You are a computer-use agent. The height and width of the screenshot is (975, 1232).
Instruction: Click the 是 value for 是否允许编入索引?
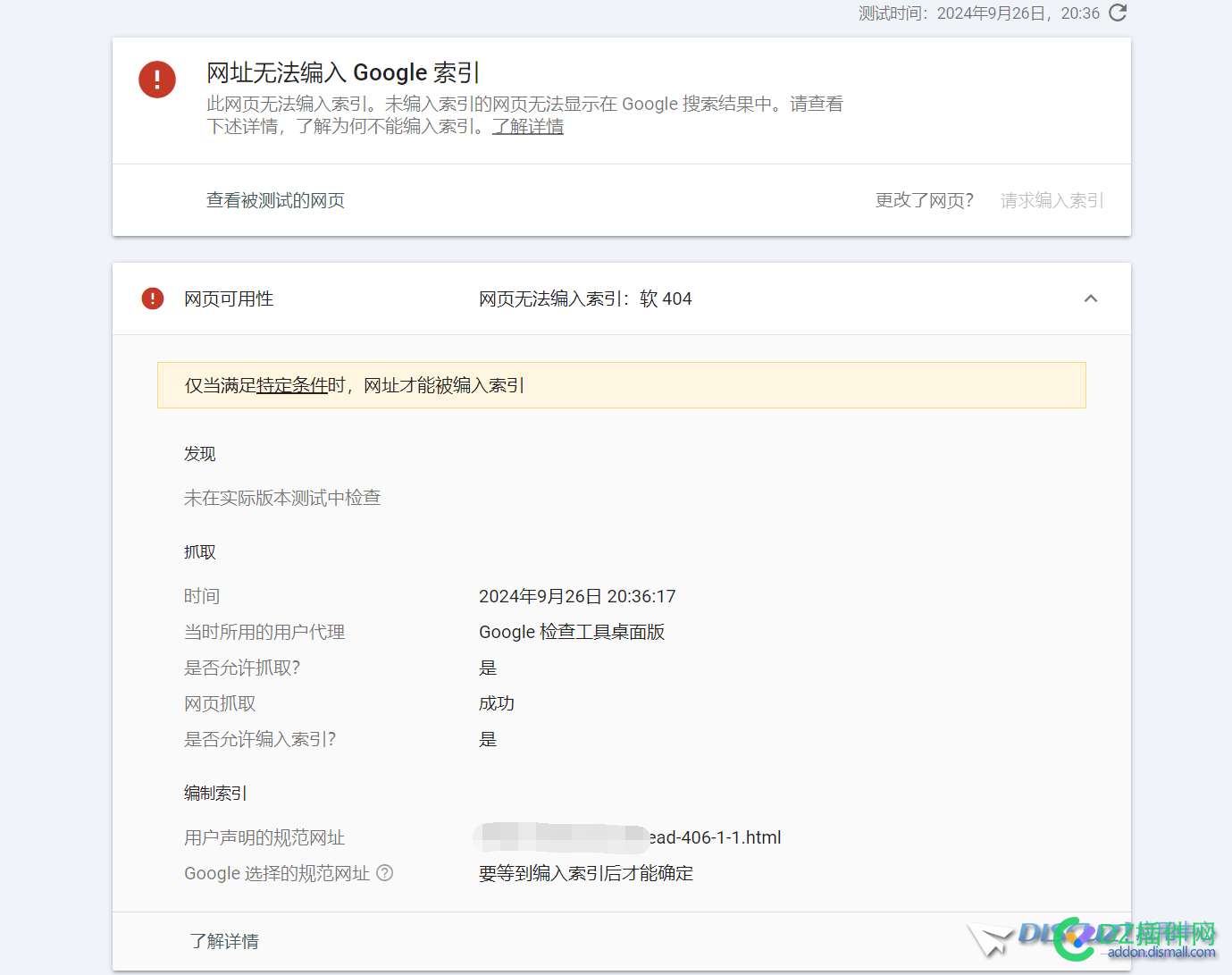tap(488, 739)
